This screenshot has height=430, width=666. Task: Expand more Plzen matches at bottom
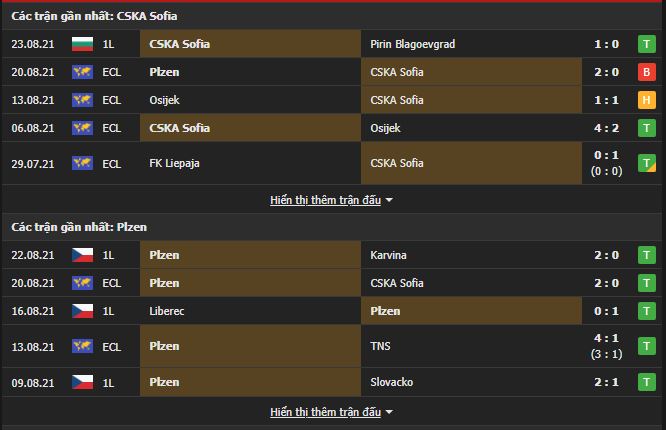331,412
